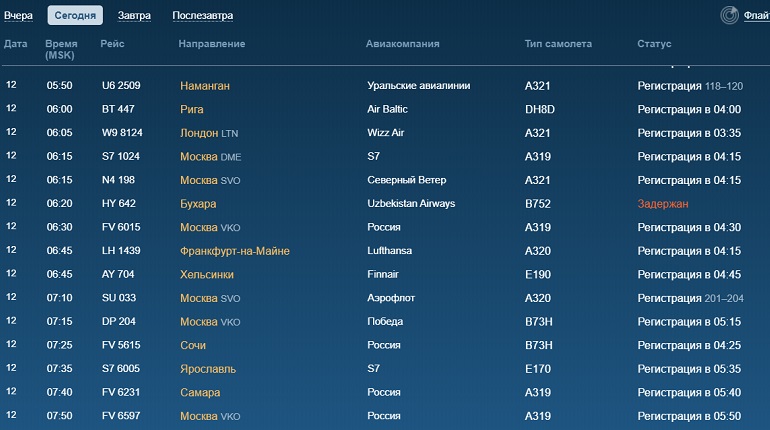This screenshot has width=770, height=430.
Task: Open the Завтра tab
Action: point(134,16)
